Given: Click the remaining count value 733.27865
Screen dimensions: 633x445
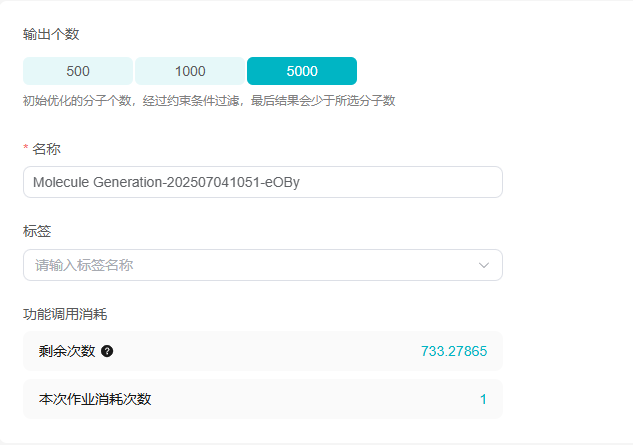Looking at the screenshot, I should click(x=454, y=351).
